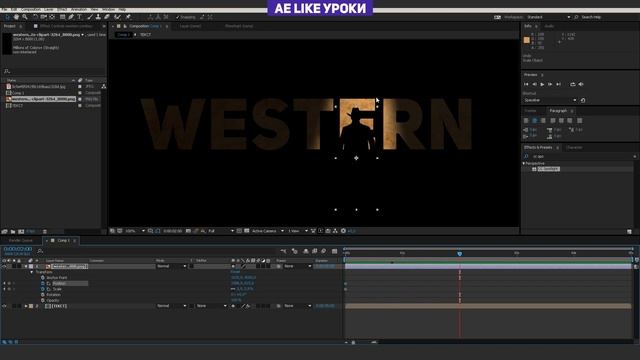Play the preview

coord(542,84)
